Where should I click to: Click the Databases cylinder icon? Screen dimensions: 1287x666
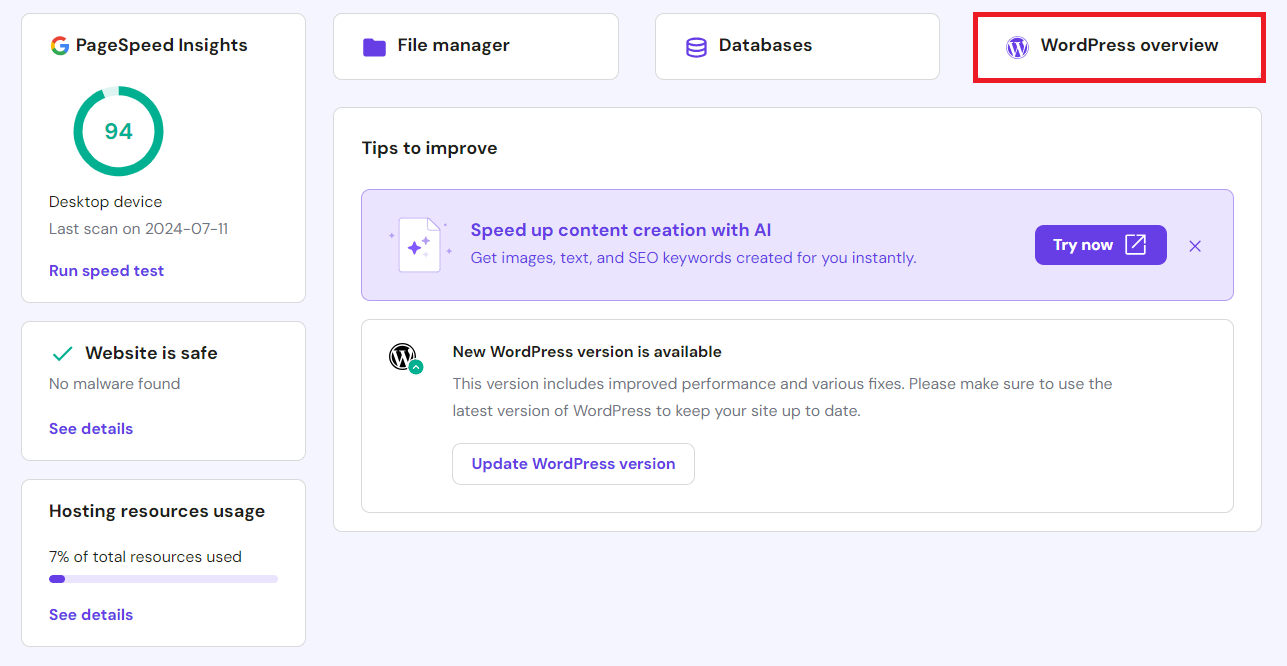pos(696,45)
